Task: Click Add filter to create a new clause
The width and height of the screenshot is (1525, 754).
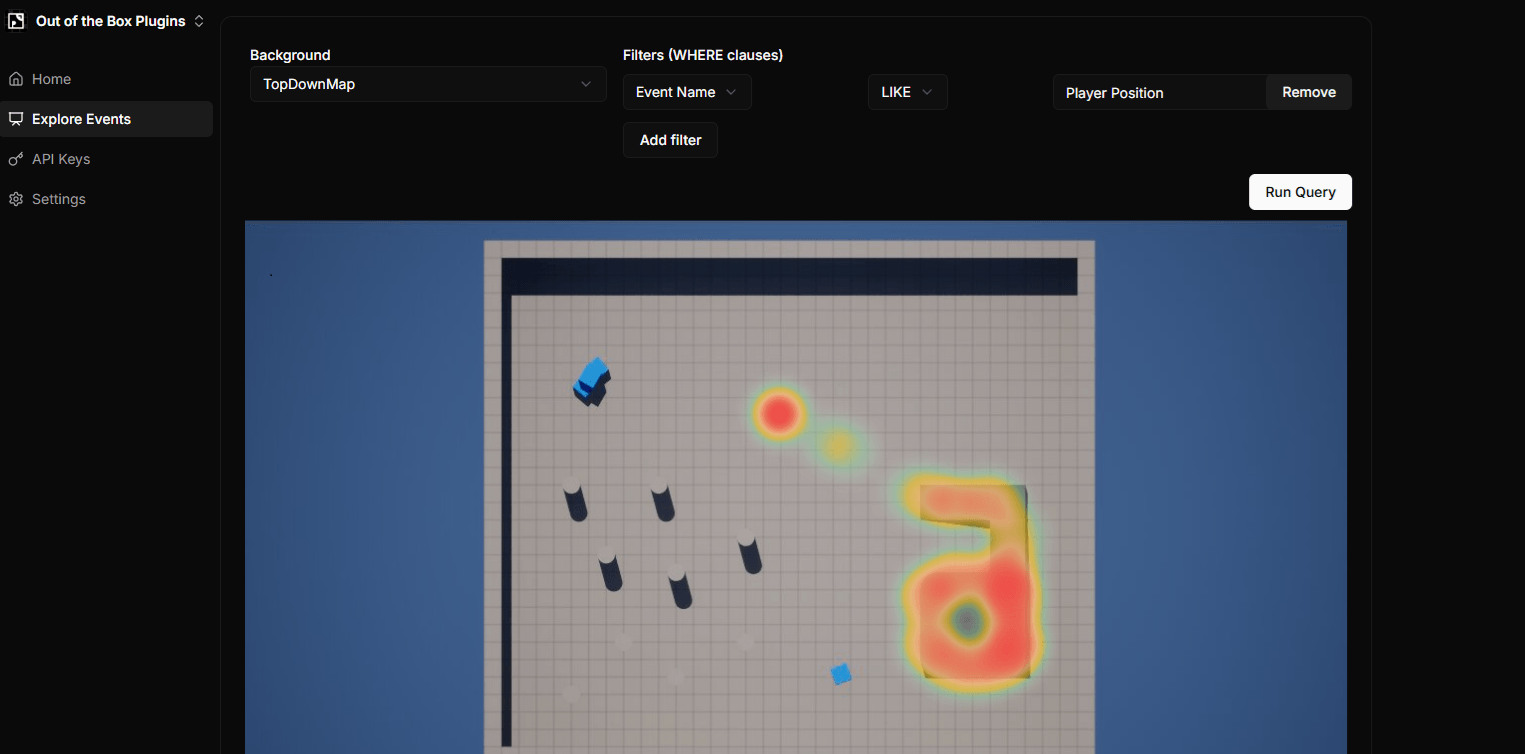Action: coord(670,140)
